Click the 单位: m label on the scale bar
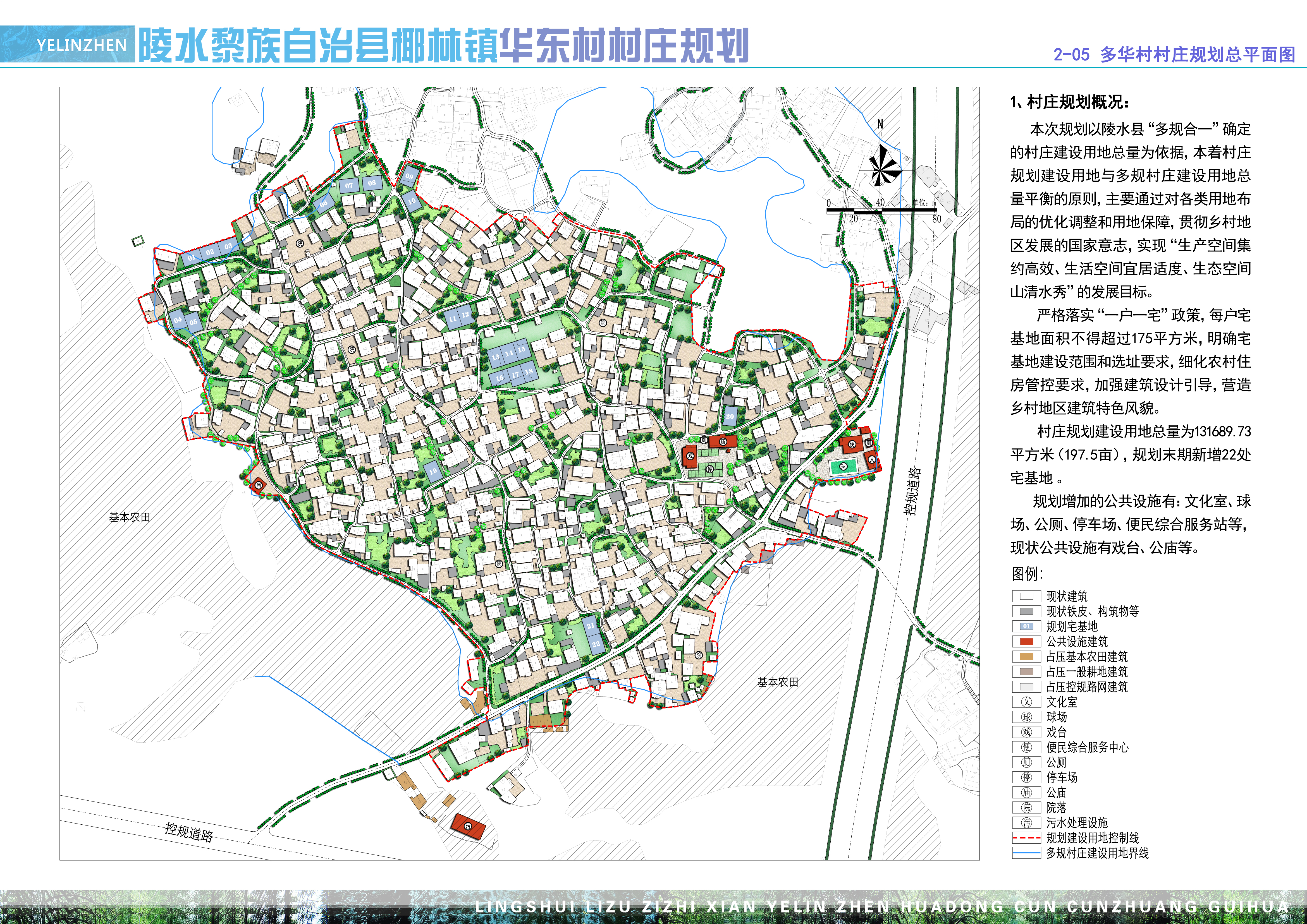Image resolution: width=1307 pixels, height=924 pixels. click(x=924, y=203)
